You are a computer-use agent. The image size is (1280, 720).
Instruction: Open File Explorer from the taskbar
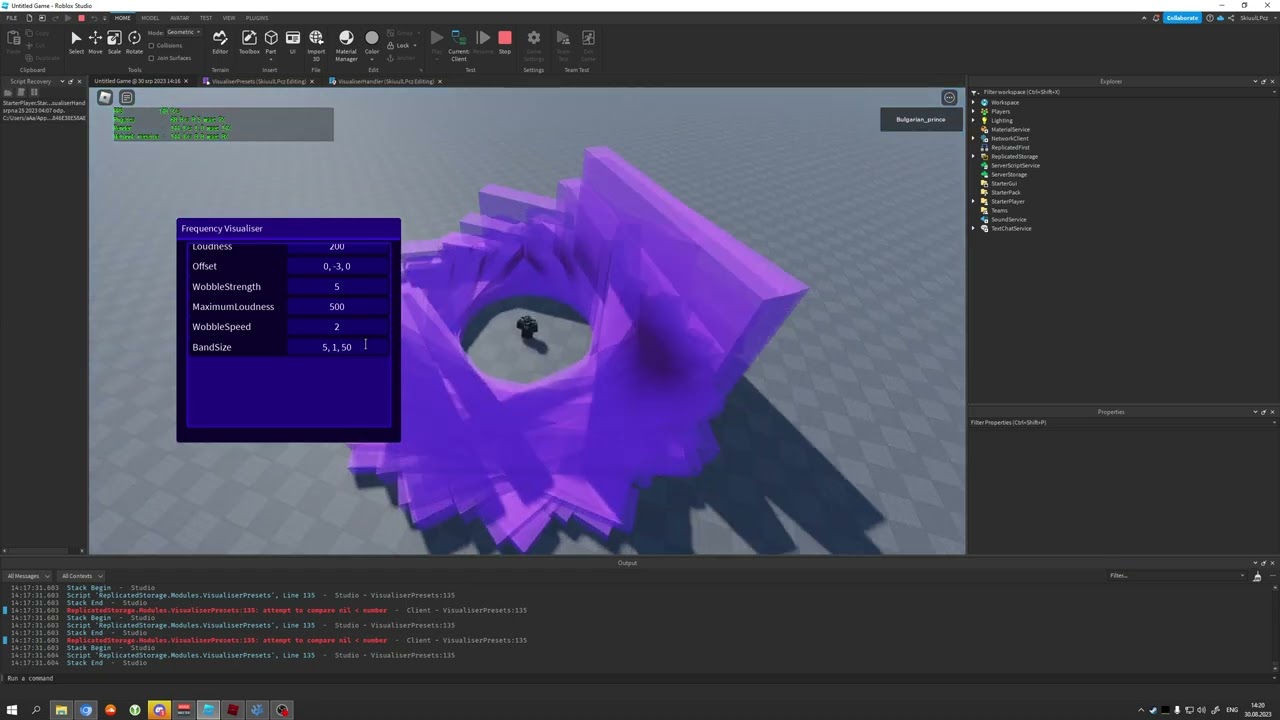(61, 710)
